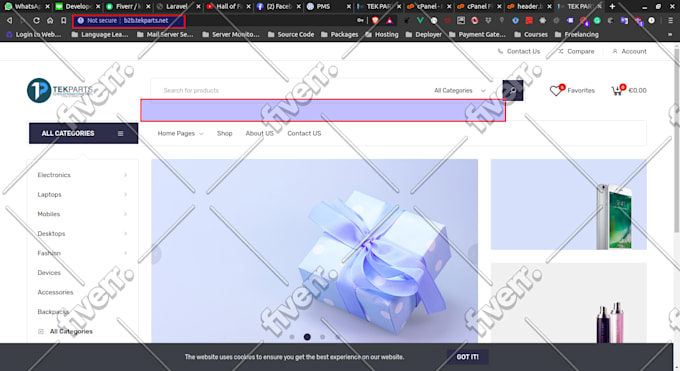The height and width of the screenshot is (371, 680).
Task: Go back with the browser back arrow
Action: click(10, 20)
